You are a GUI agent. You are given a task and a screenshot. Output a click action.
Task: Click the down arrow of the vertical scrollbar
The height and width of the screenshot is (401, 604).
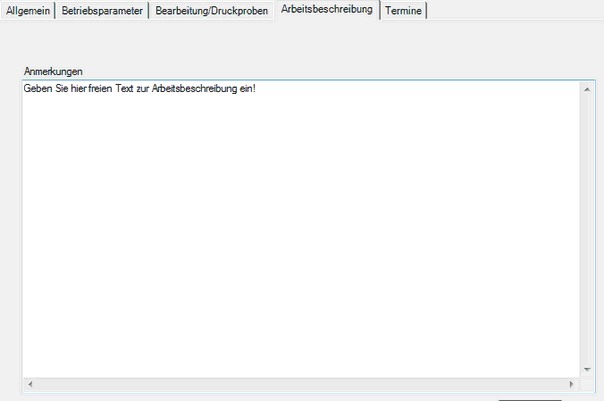(588, 370)
